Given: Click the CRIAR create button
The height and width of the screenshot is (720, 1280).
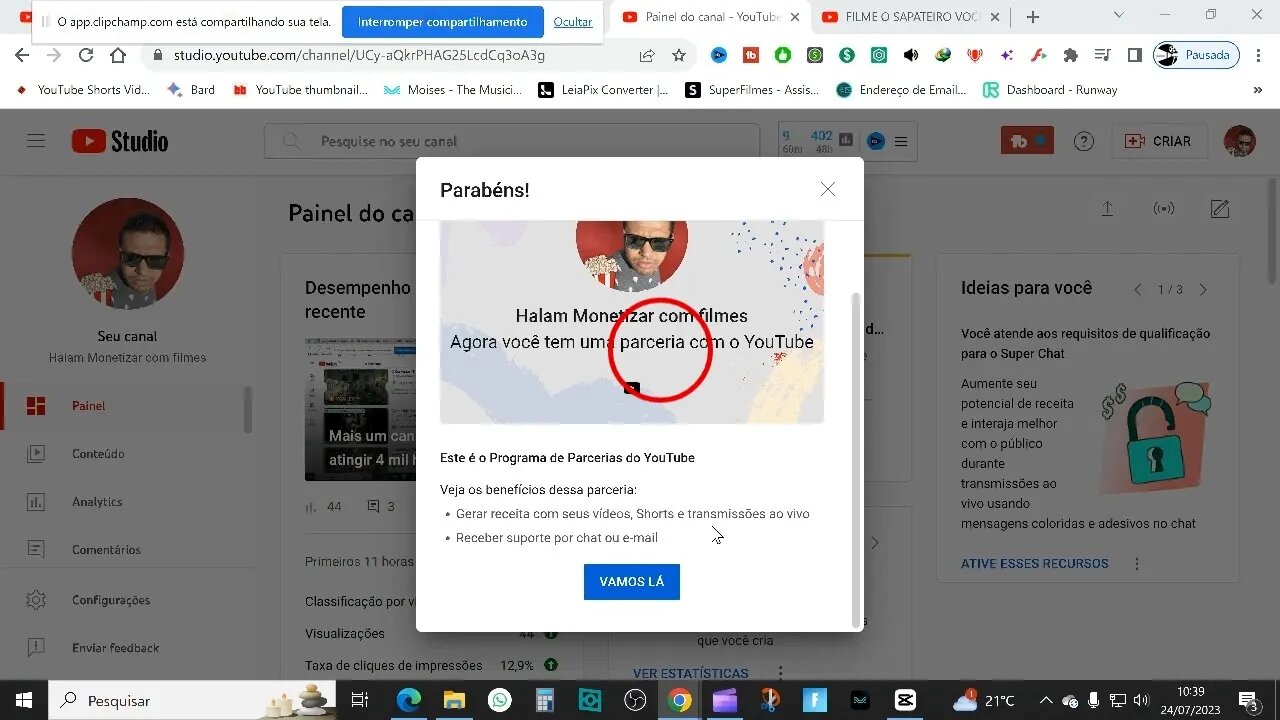Looking at the screenshot, I should [1159, 141].
